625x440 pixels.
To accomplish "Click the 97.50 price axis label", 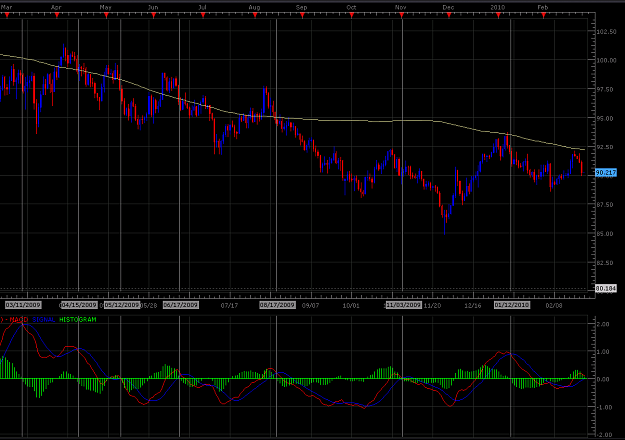I will [606, 89].
